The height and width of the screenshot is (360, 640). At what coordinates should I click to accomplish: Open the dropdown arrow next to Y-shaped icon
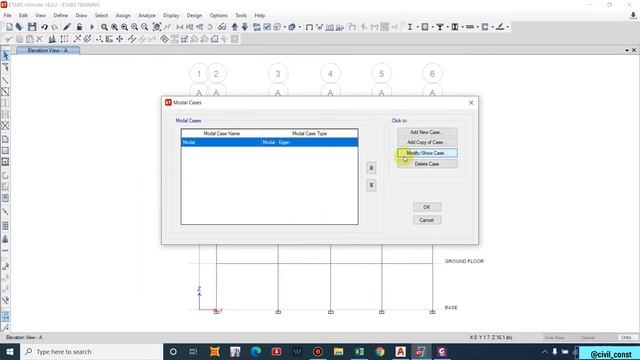(x=447, y=27)
